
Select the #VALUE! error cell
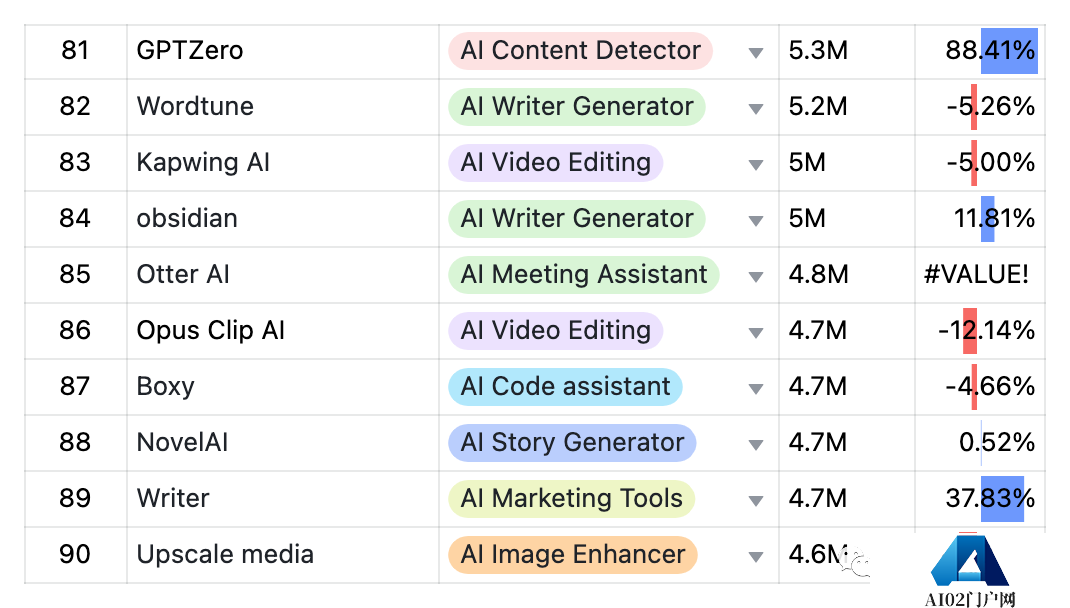[x=980, y=275]
